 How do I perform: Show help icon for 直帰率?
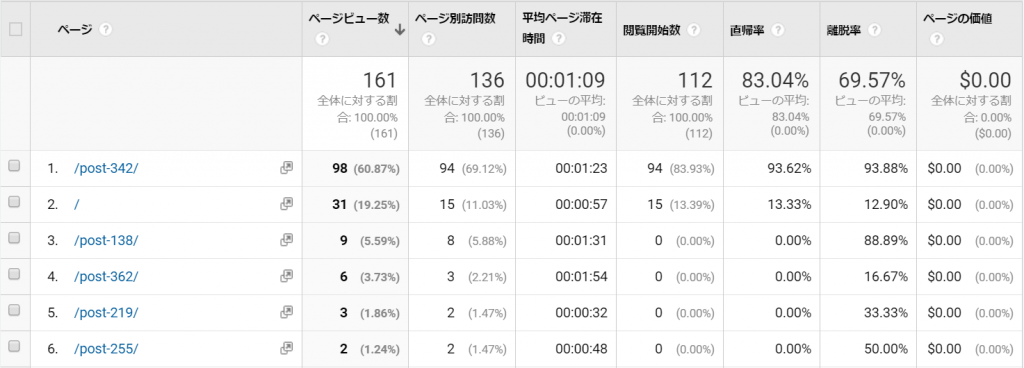click(x=778, y=30)
